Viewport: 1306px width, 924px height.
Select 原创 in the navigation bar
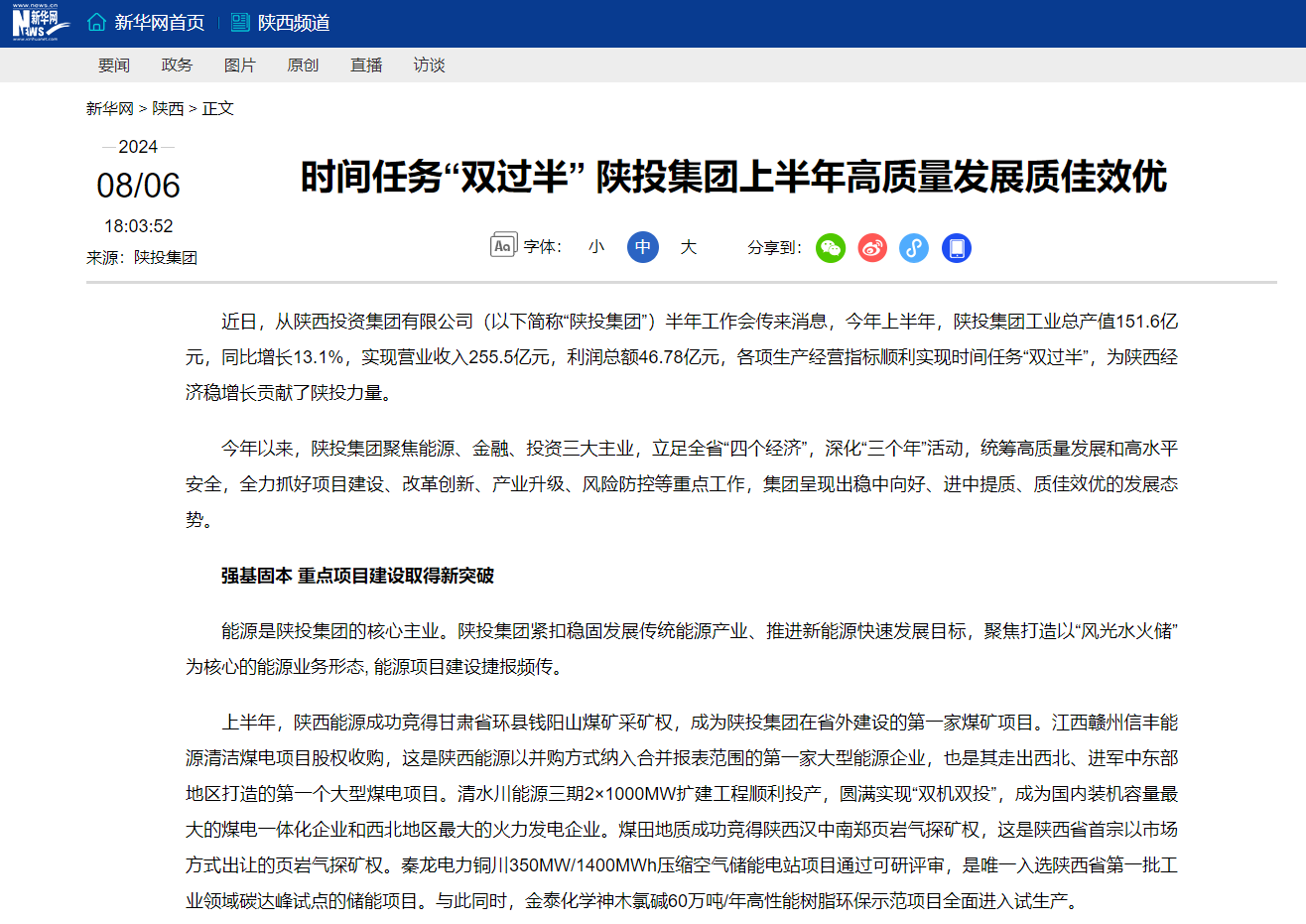(x=303, y=66)
